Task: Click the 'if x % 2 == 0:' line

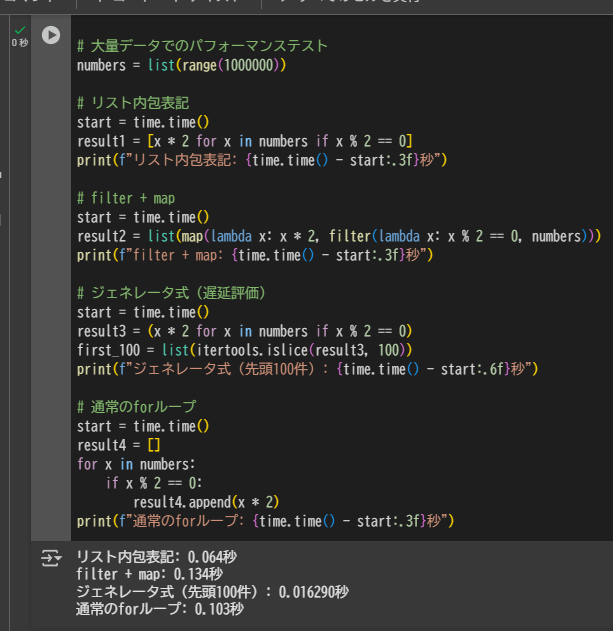Action: 154,483
